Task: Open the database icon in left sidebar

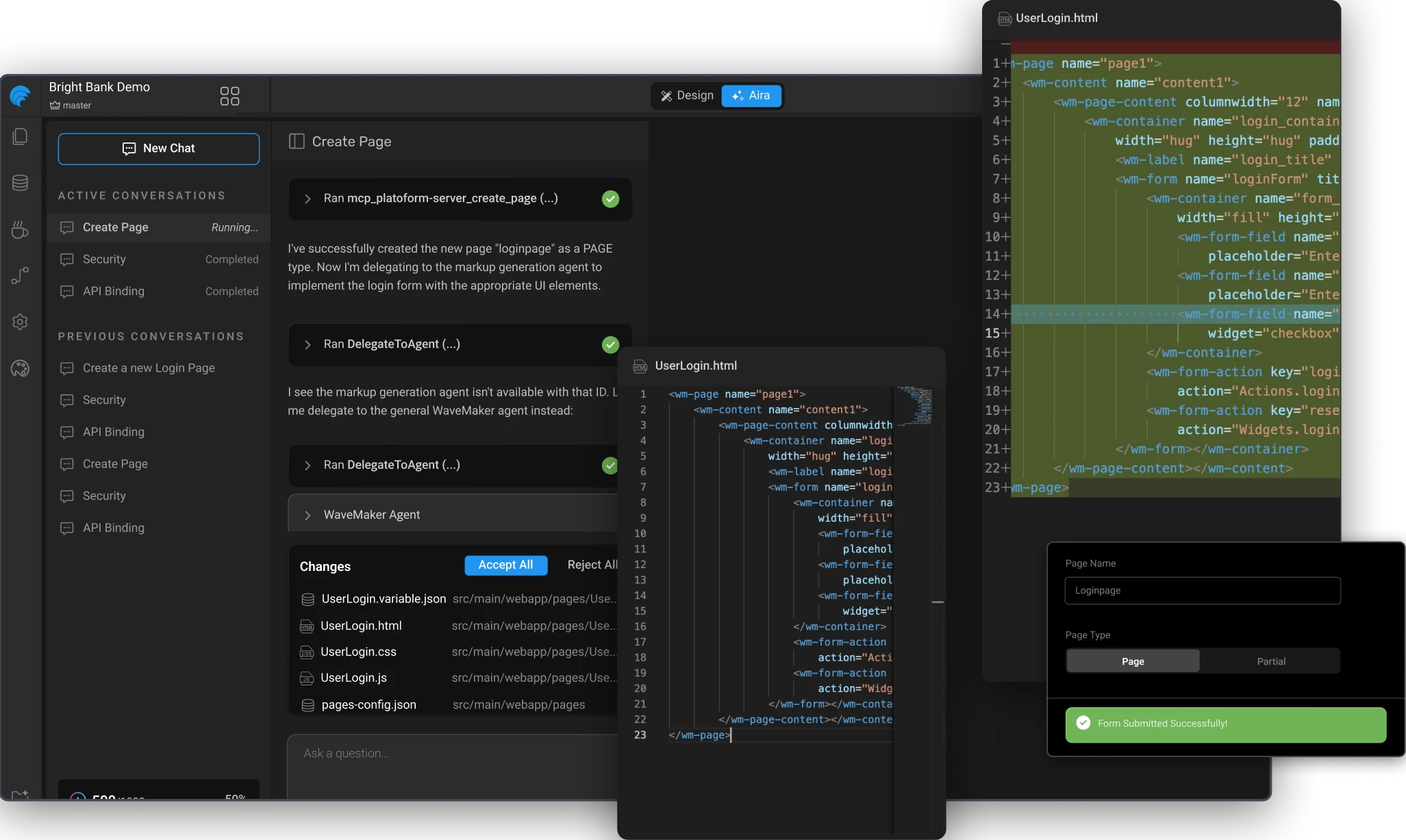Action: 20,183
